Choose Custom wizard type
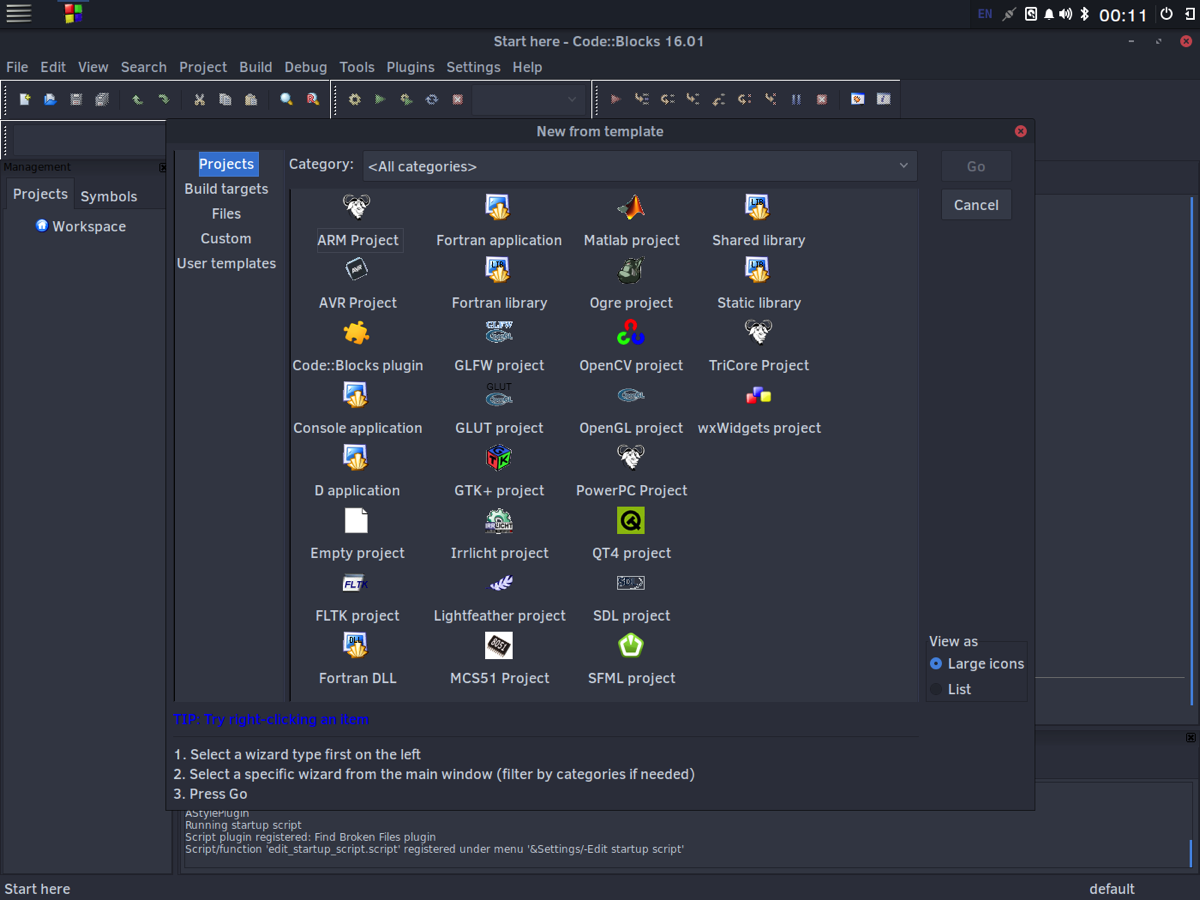 pos(226,239)
